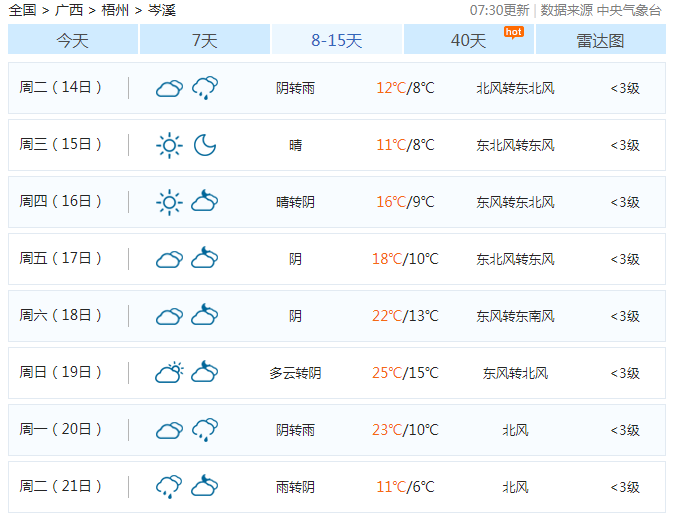Image resolution: width=673 pixels, height=521 pixels.
Task: Click the cloudy day icon for Tuesday 14th
Action: [169, 88]
